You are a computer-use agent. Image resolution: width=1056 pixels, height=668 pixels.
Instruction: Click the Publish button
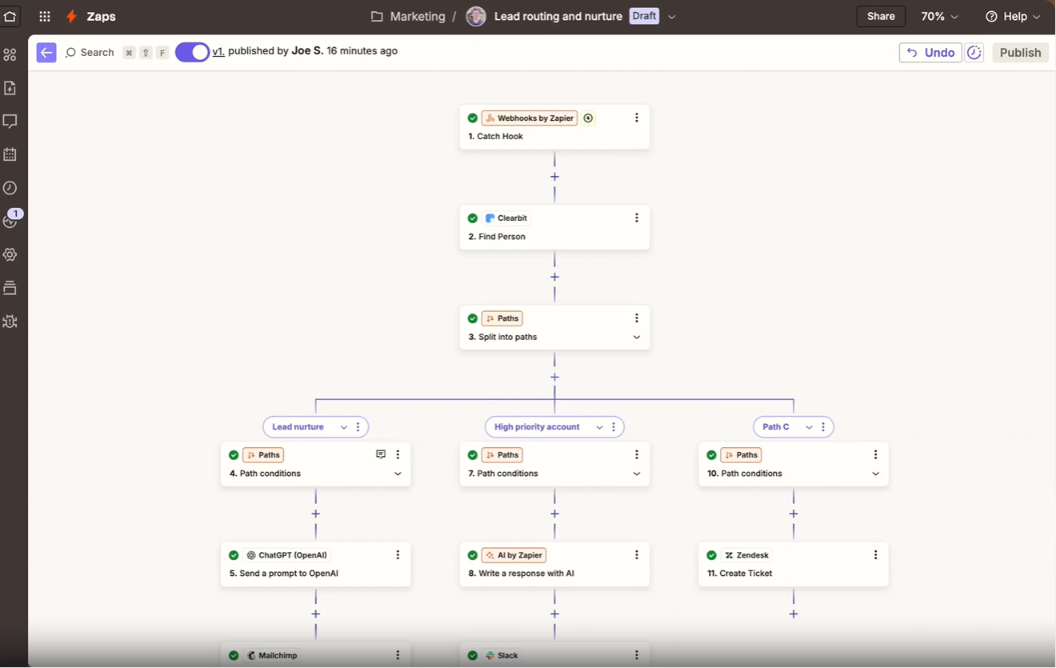(1020, 53)
